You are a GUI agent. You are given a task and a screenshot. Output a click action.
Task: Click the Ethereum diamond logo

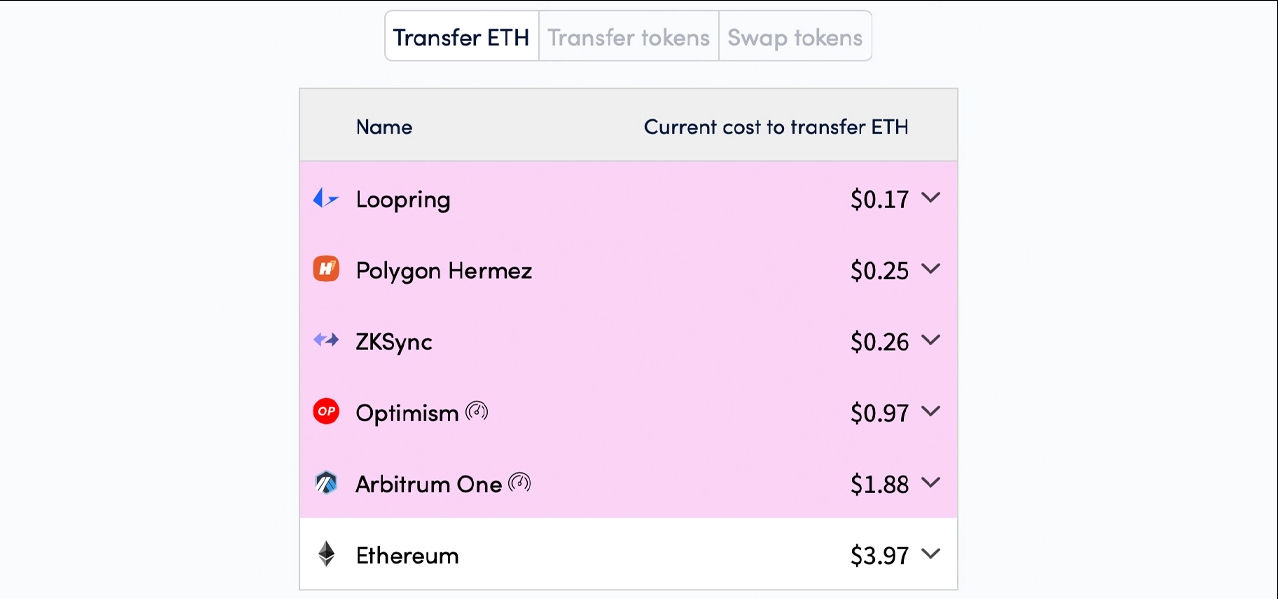(x=326, y=554)
